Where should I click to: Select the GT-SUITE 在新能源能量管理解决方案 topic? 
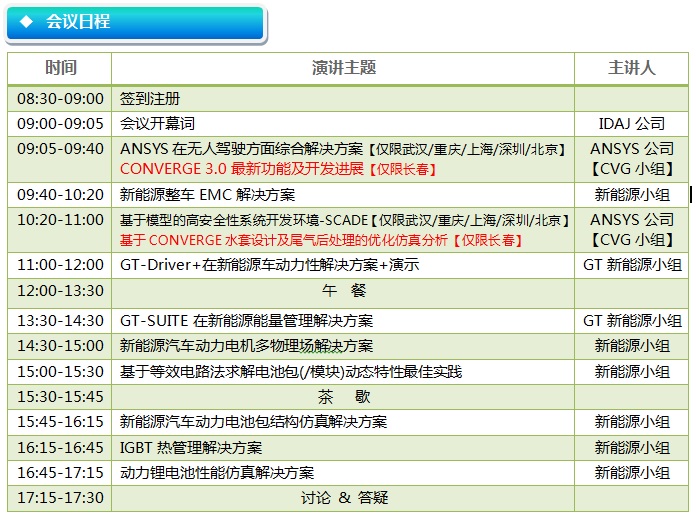pos(246,321)
